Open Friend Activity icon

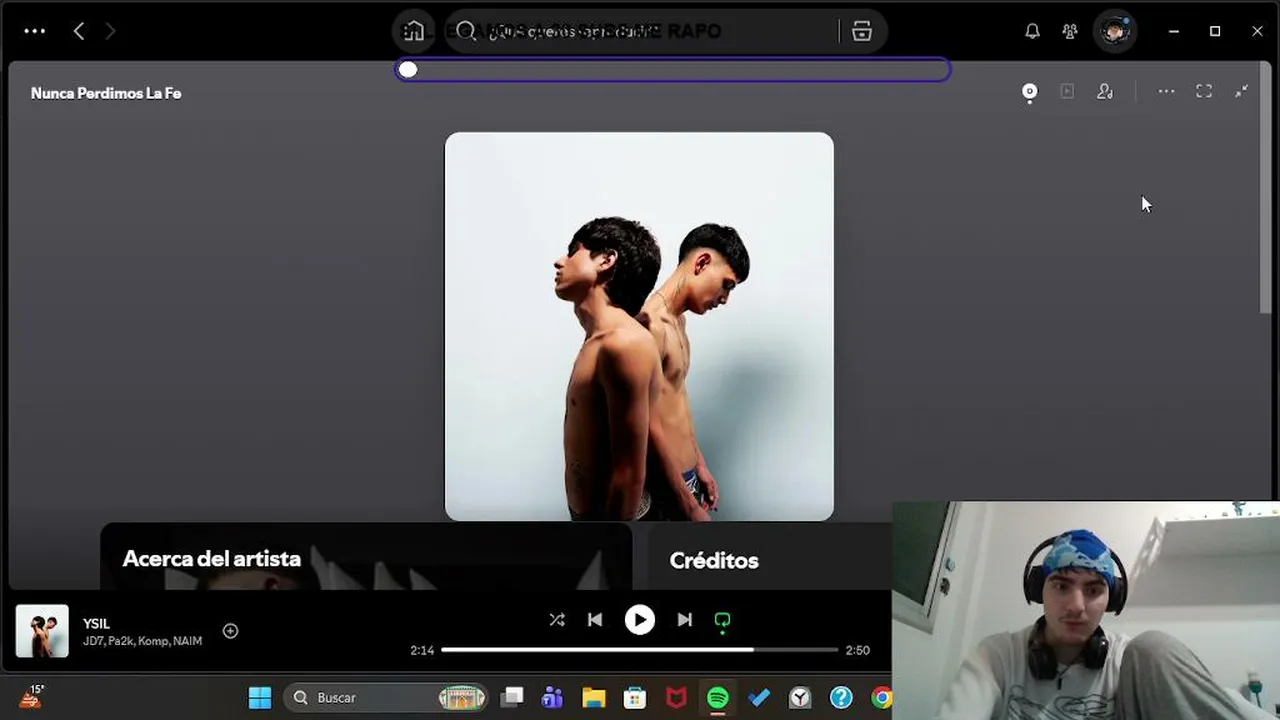1070,31
